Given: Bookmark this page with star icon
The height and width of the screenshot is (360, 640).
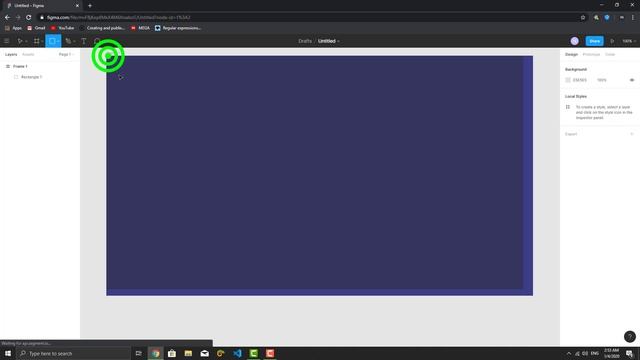Looking at the screenshot, I should (x=583, y=18).
